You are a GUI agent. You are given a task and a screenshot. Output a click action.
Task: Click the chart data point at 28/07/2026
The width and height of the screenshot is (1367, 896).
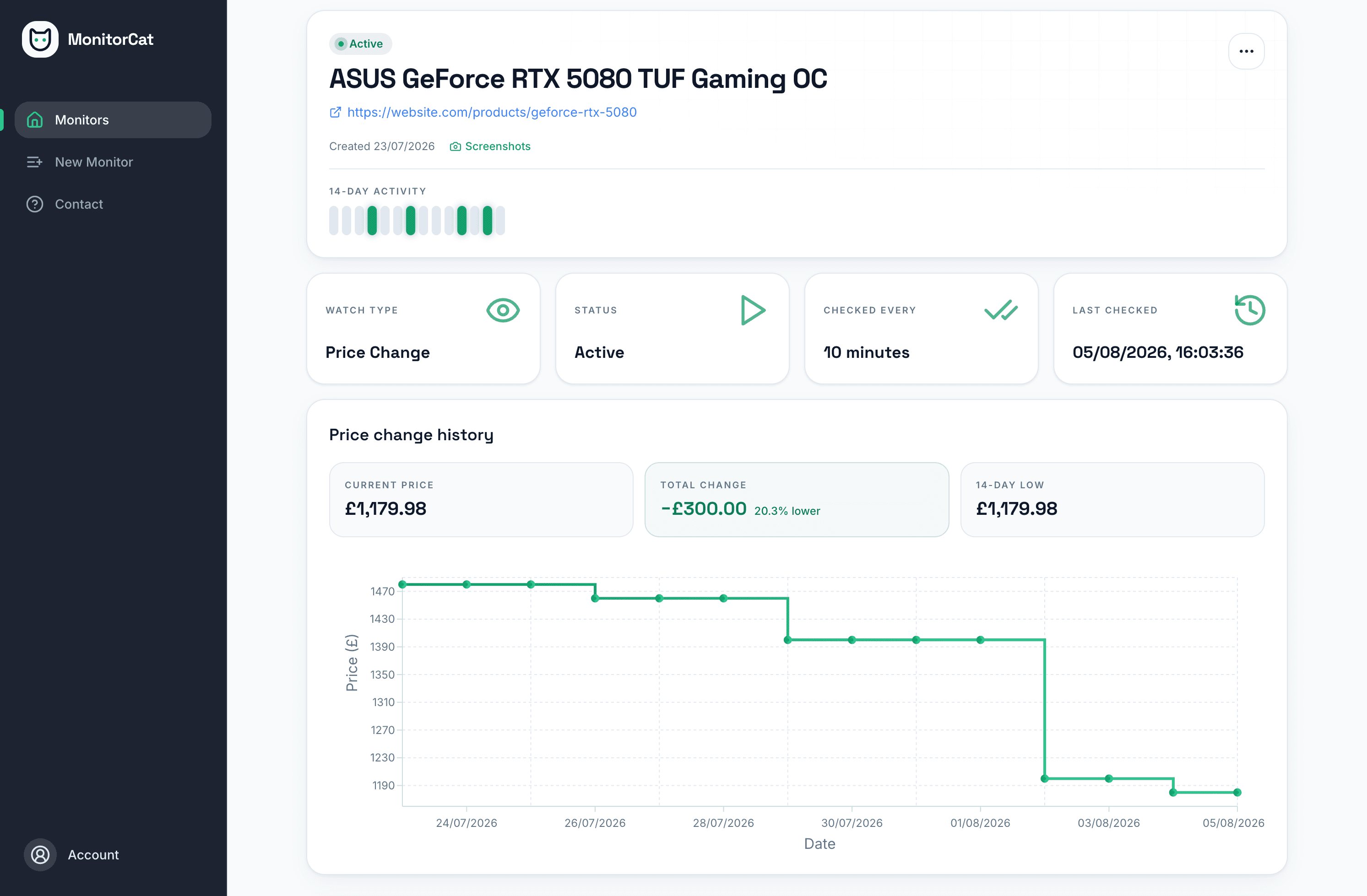tap(724, 598)
